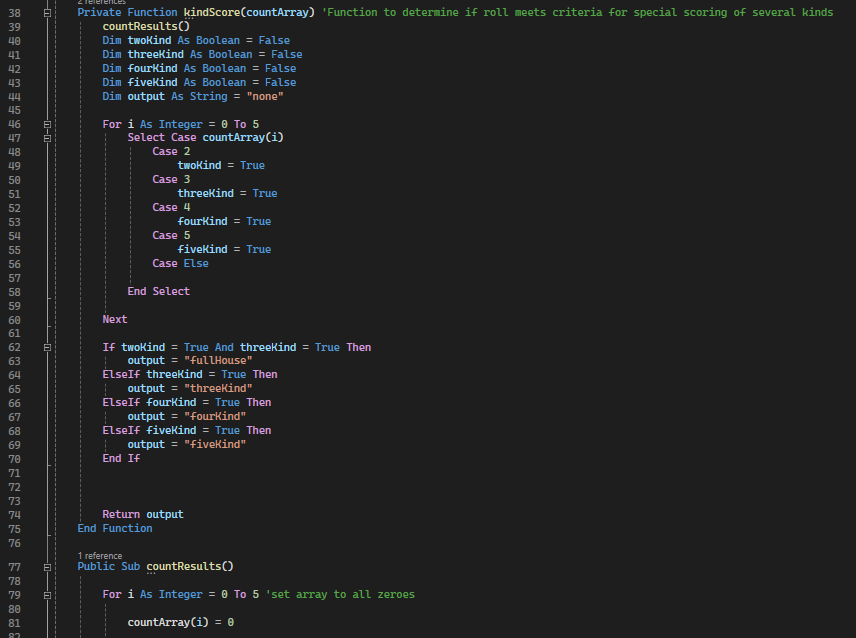Click the "fourKind" string literal on line 67

coord(215,416)
